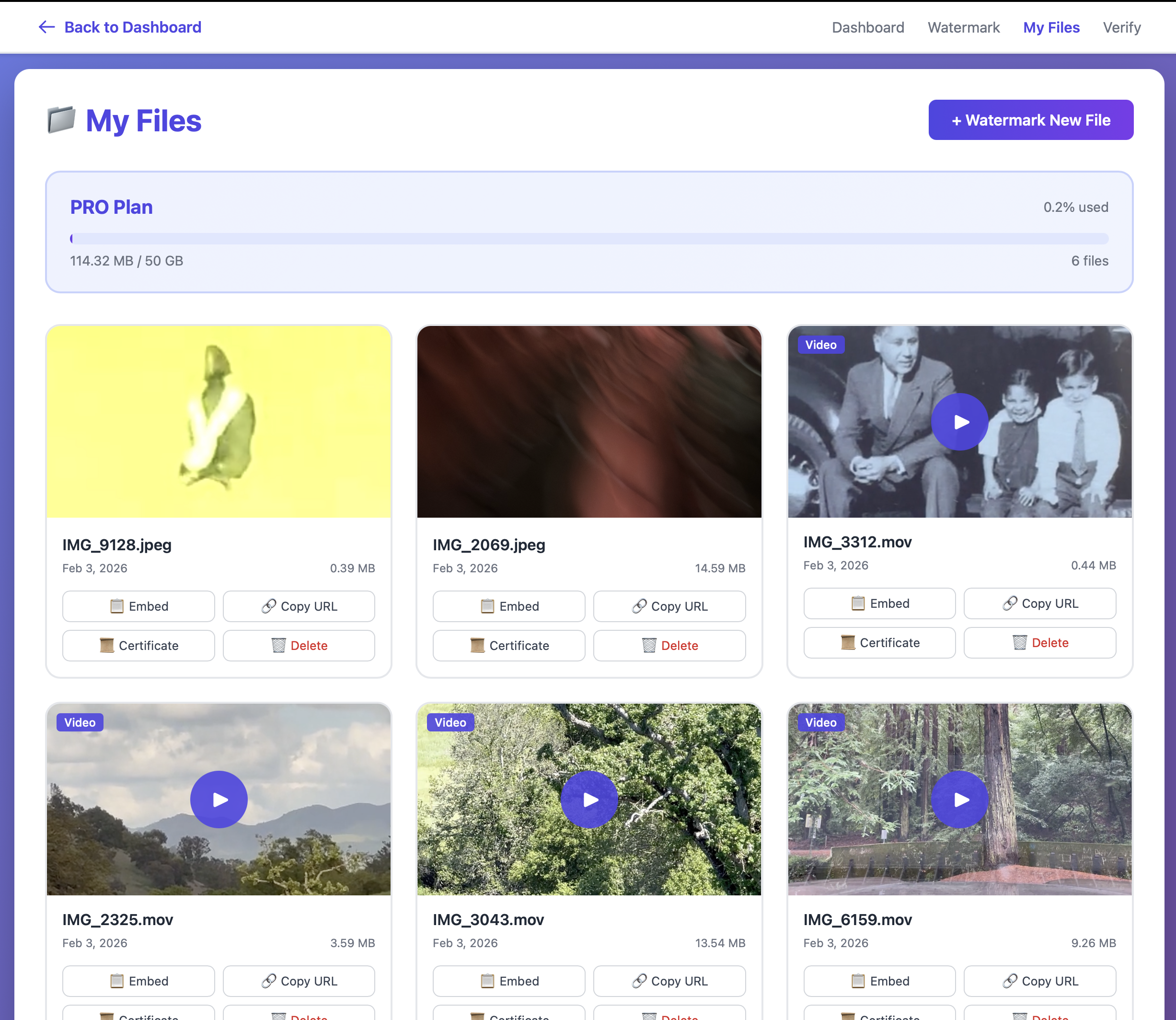This screenshot has height=1020, width=1176.
Task: Open certificate for IMG_3312.mov
Action: point(879,643)
